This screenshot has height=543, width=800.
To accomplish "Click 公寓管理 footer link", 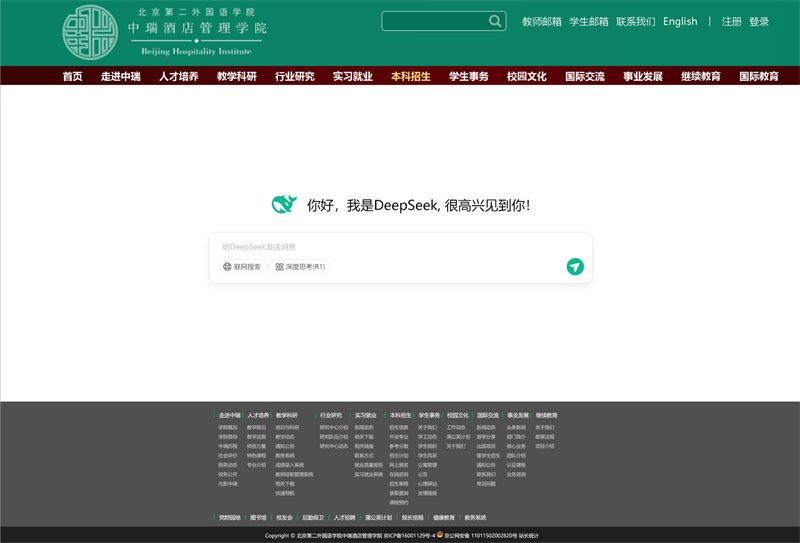I will coord(428,465).
